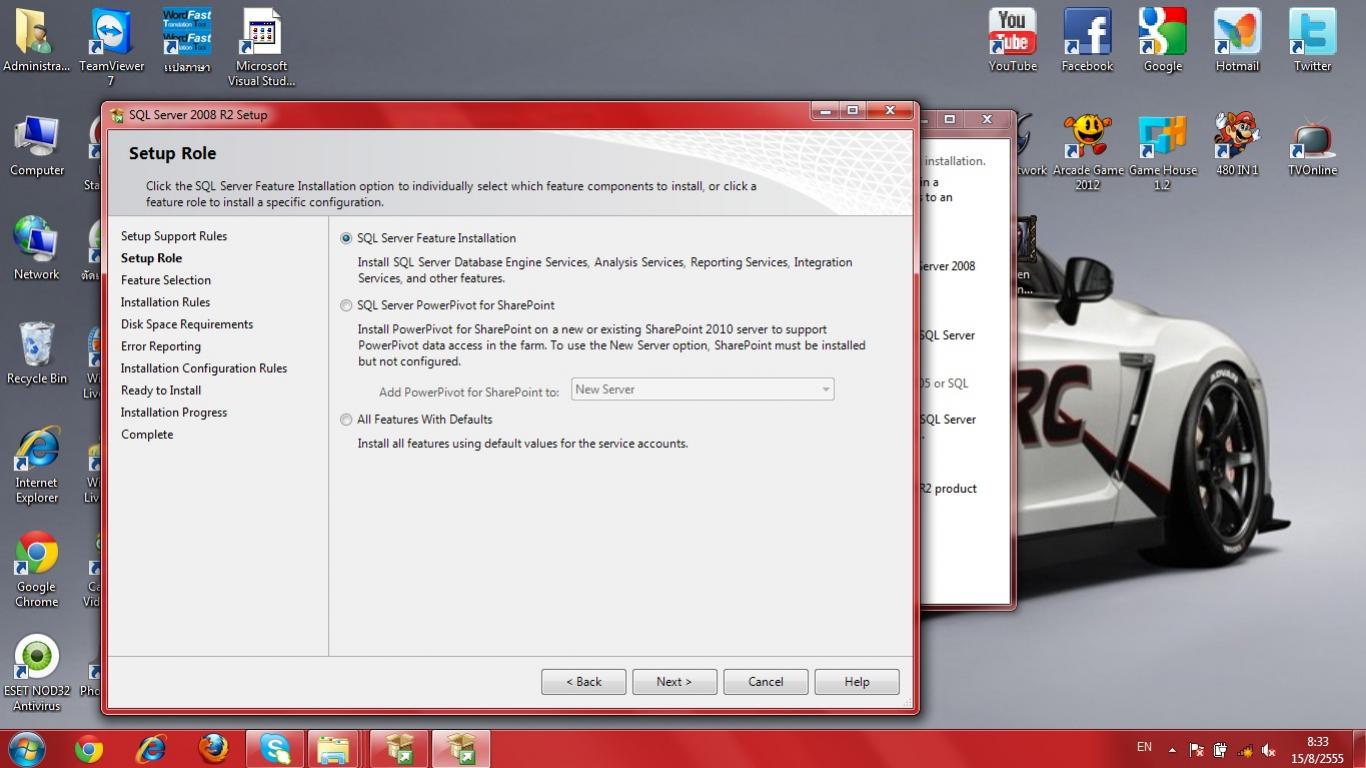
Task: Open the wireless network tray icon
Action: pyautogui.click(x=1245, y=749)
